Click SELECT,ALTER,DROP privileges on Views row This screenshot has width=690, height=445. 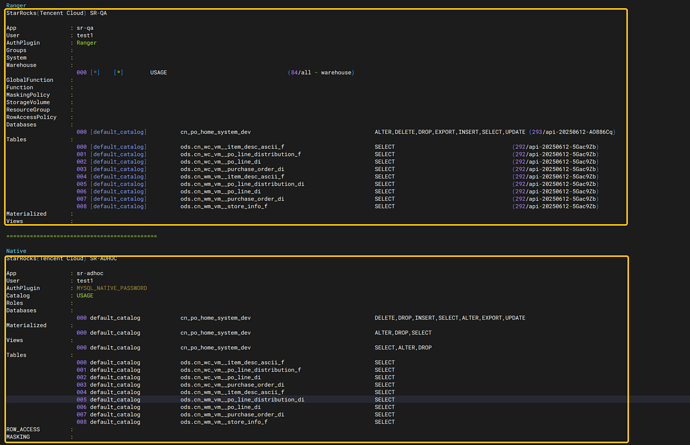(x=403, y=348)
